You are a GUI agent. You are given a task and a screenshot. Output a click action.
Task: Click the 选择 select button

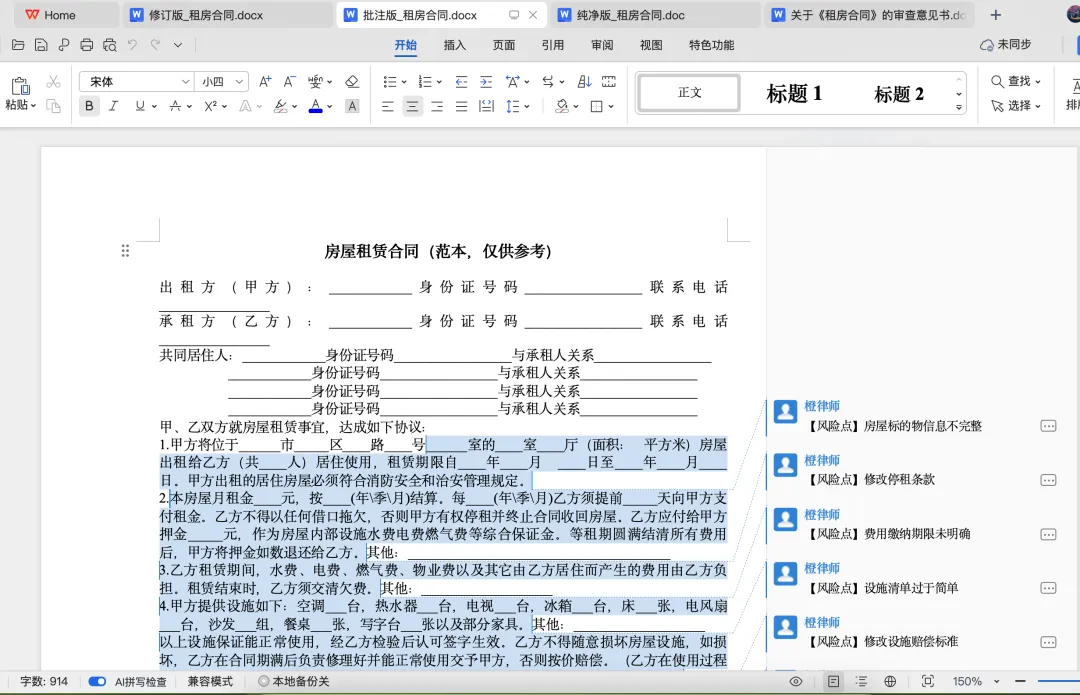tap(1016, 106)
